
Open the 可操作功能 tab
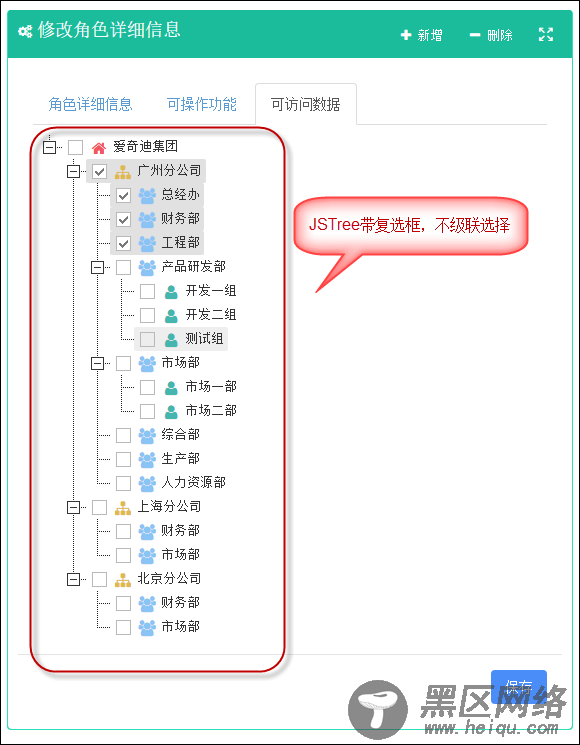[202, 104]
